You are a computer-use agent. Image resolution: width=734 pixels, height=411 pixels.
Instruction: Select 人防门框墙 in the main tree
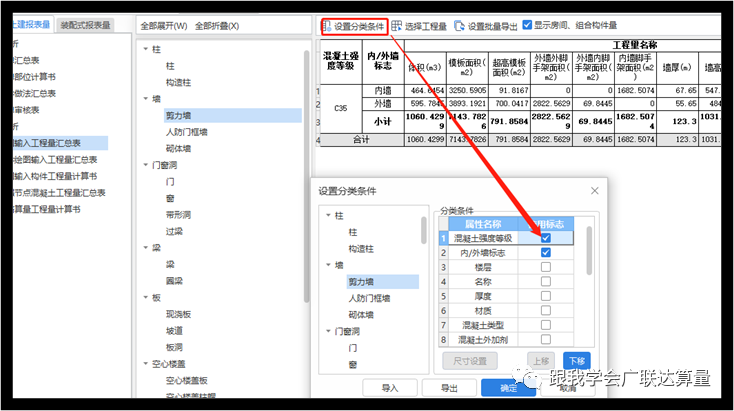tap(186, 132)
